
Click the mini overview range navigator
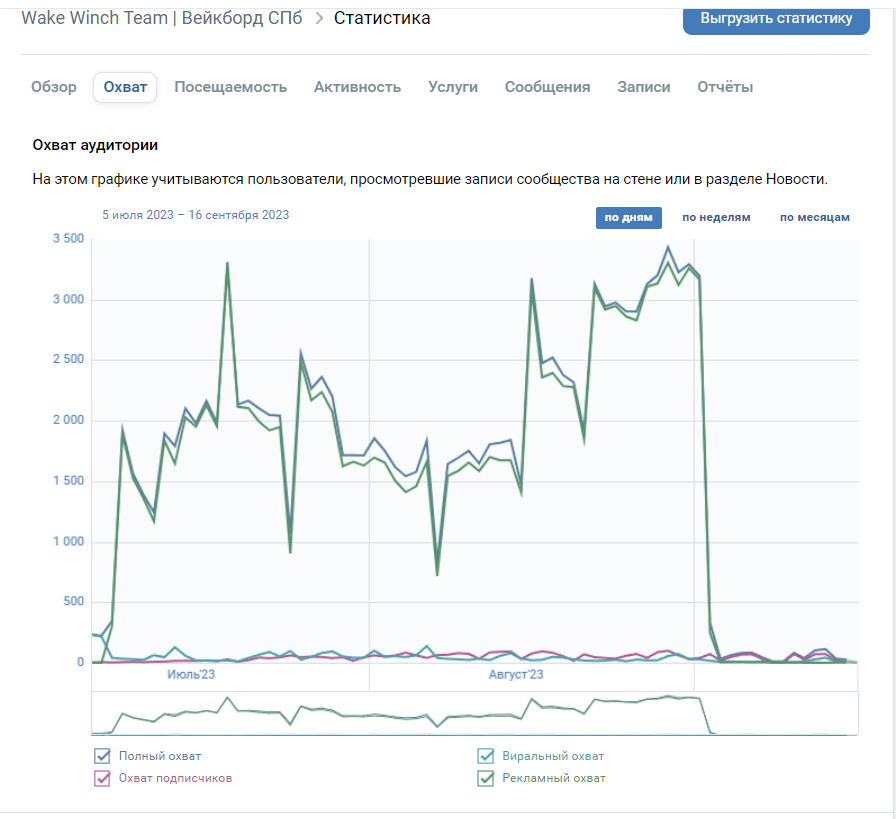pyautogui.click(x=475, y=713)
